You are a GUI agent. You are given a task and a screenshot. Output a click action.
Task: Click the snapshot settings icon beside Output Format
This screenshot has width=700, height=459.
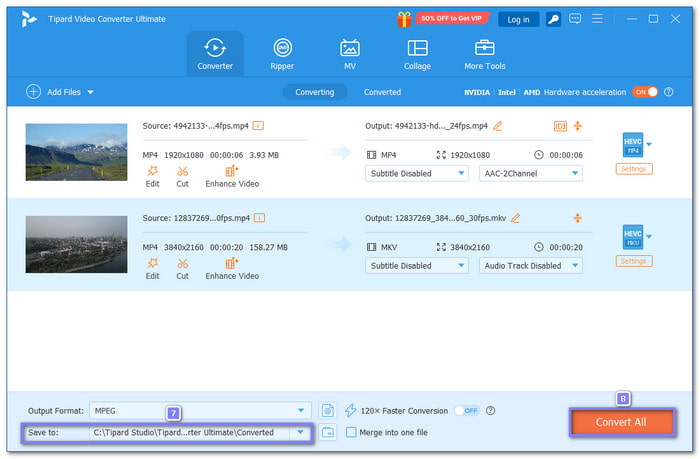click(x=328, y=410)
